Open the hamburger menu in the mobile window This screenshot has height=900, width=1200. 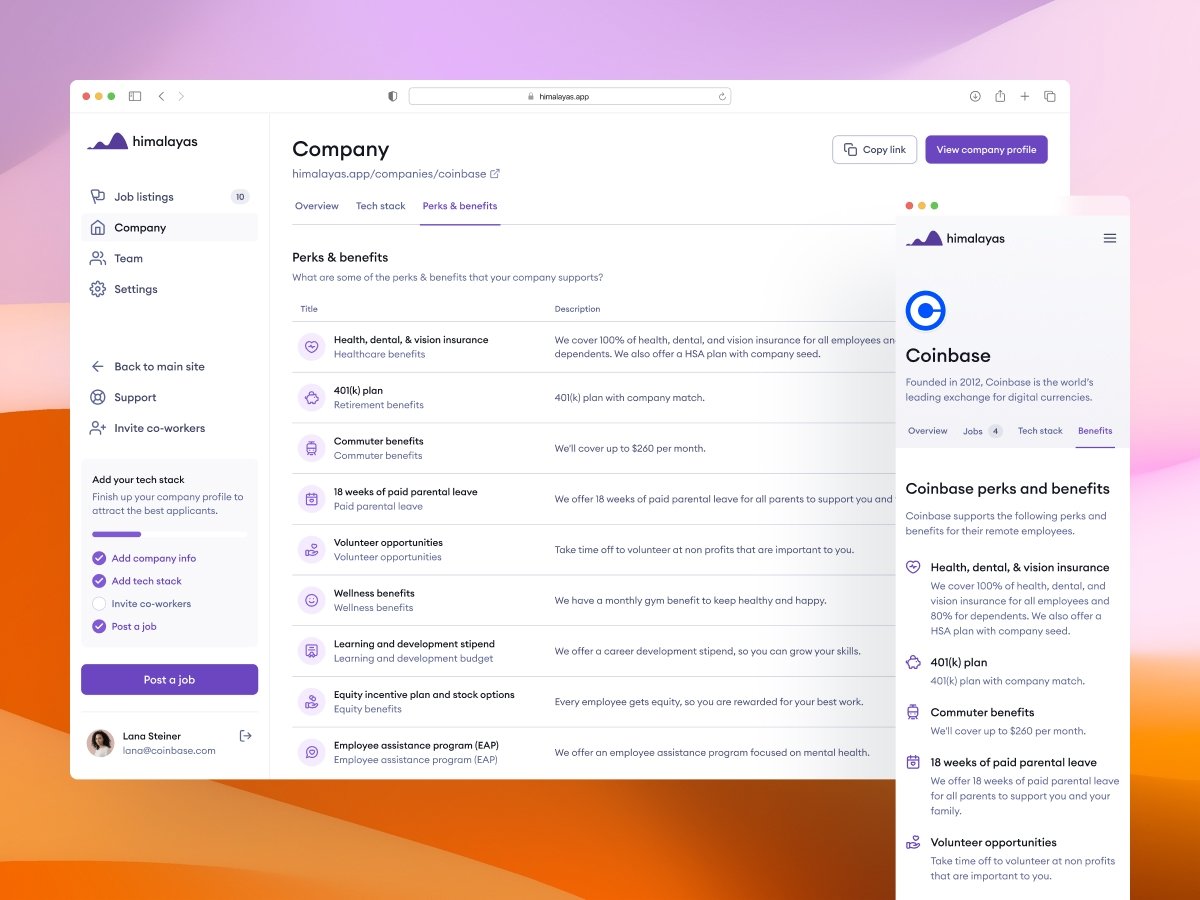pos(1110,239)
